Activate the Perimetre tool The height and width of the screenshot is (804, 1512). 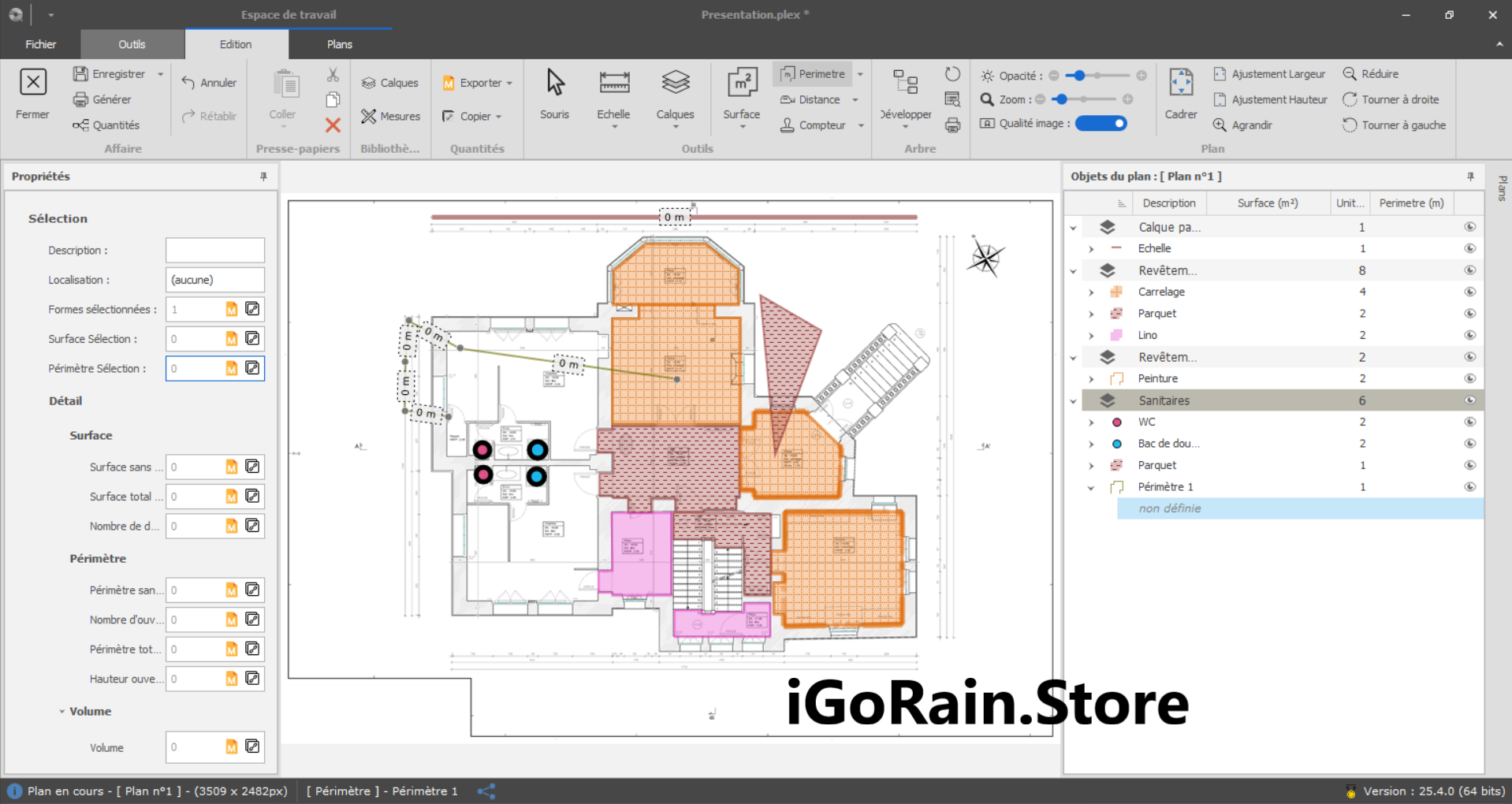(813, 73)
